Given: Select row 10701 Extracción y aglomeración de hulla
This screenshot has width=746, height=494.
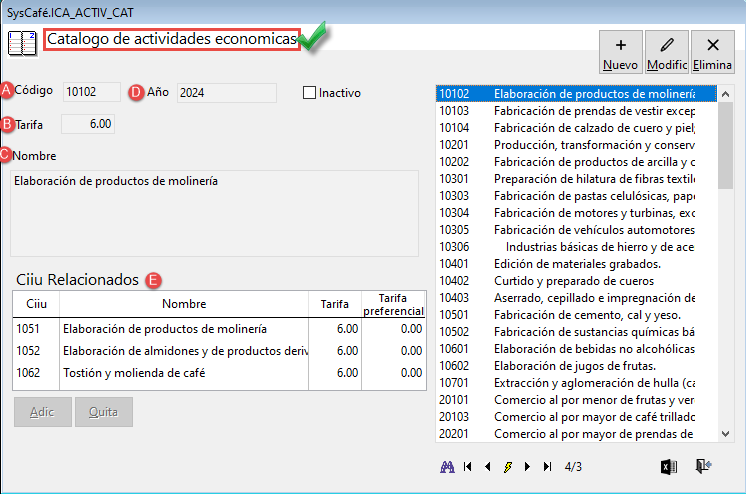Looking at the screenshot, I should 576,383.
